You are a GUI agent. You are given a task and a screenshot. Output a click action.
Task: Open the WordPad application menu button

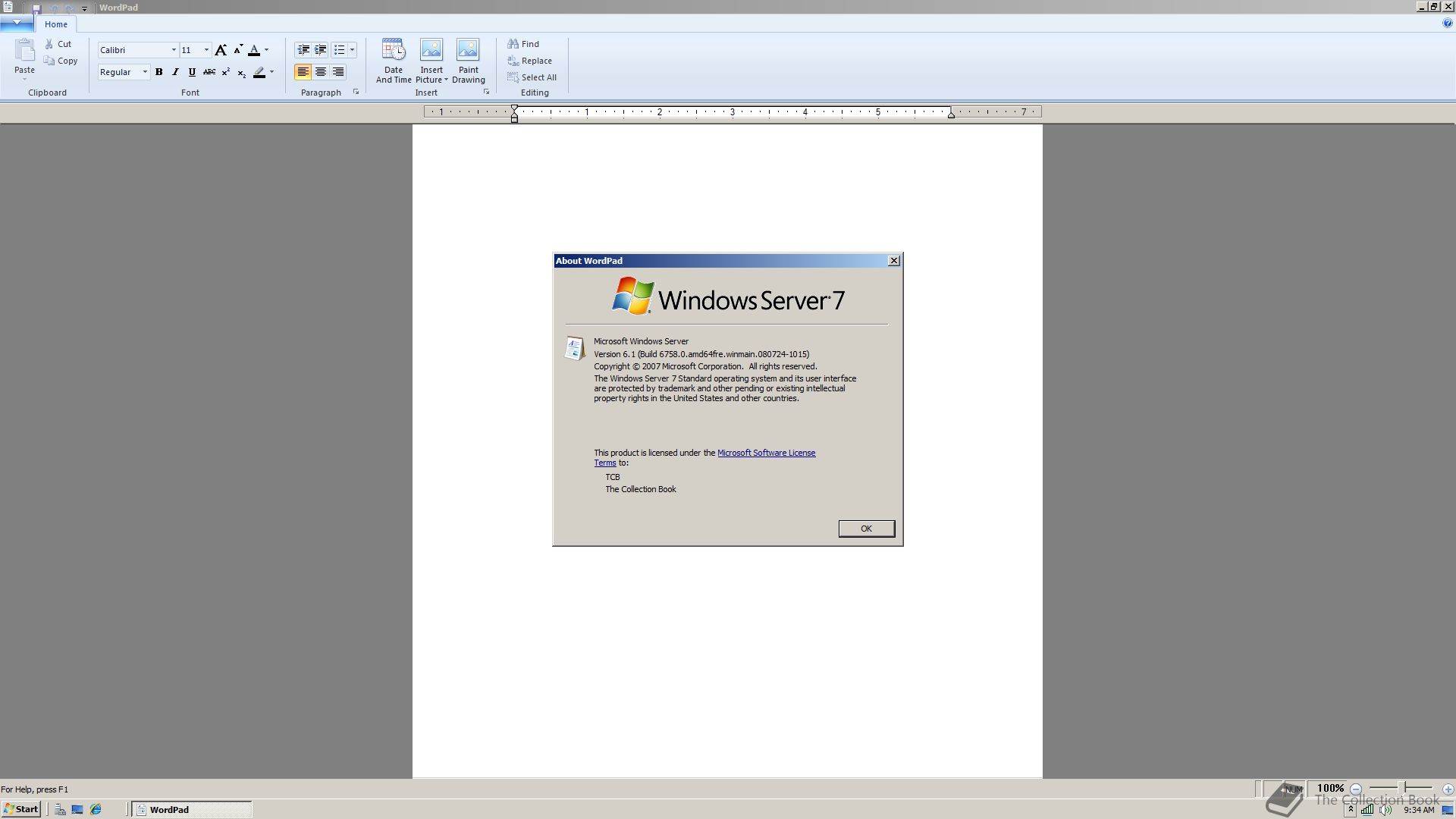[x=17, y=23]
